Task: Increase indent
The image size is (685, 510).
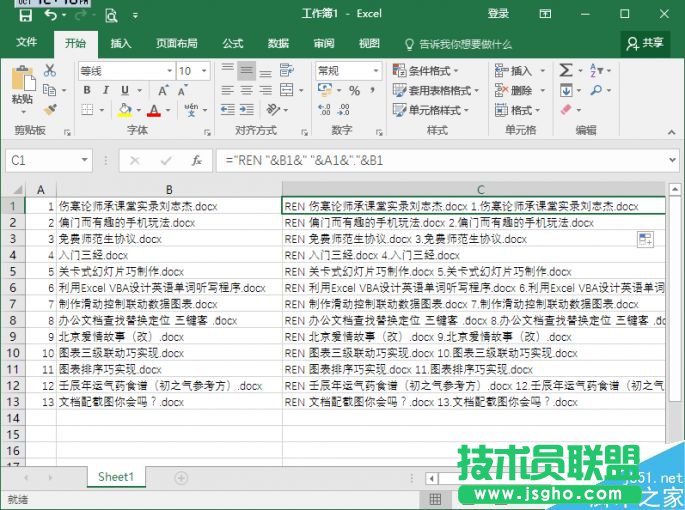Action: tap(246, 109)
